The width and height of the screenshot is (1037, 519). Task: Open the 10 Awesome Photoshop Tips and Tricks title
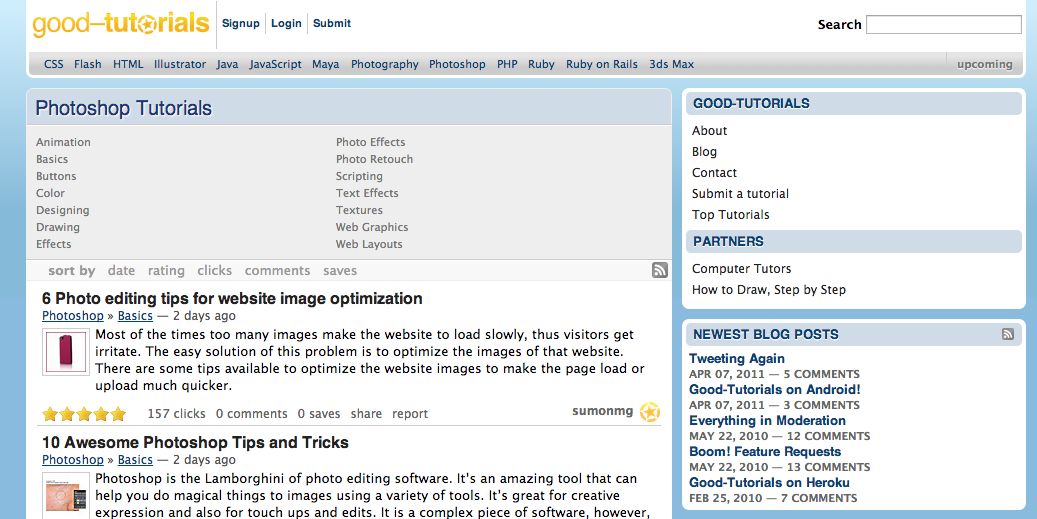point(195,442)
